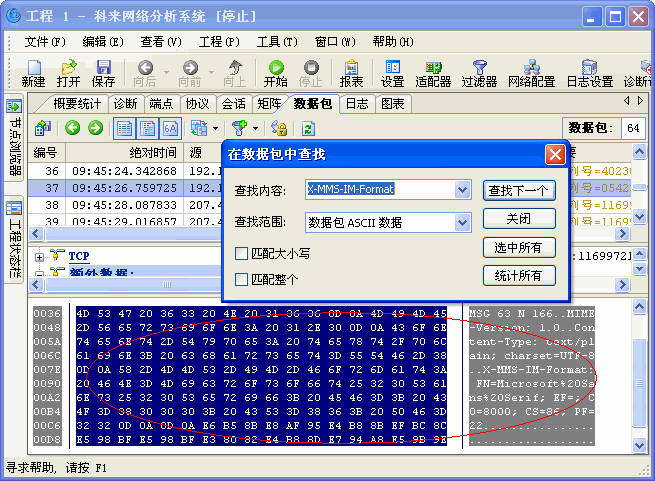The width and height of the screenshot is (655, 481).
Task: Open the dropdown arrow beside 向后
Action: point(166,73)
